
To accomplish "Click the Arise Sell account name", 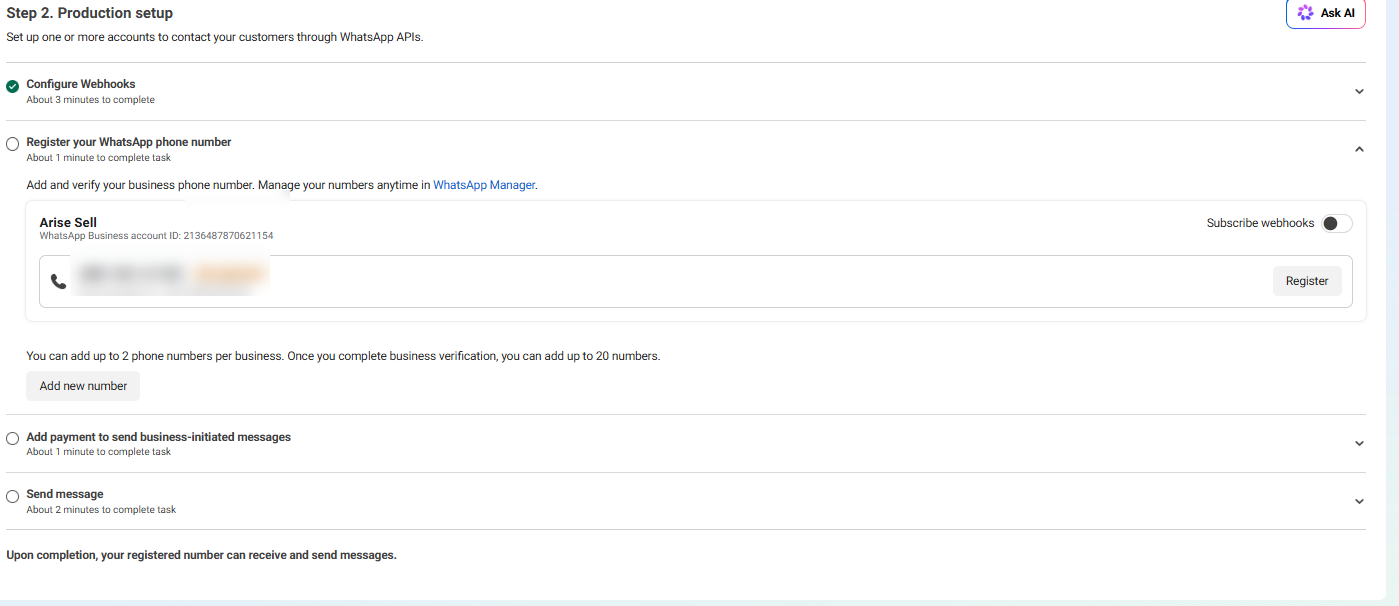I will [68, 222].
